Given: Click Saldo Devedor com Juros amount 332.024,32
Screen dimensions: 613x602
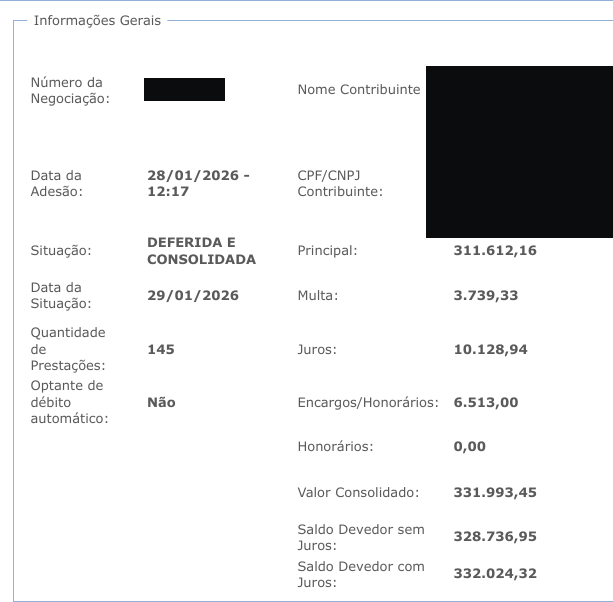Looking at the screenshot, I should point(495,573).
